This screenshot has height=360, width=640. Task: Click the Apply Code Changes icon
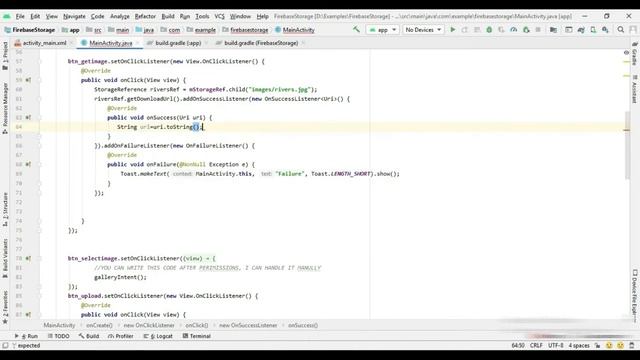coord(477,30)
